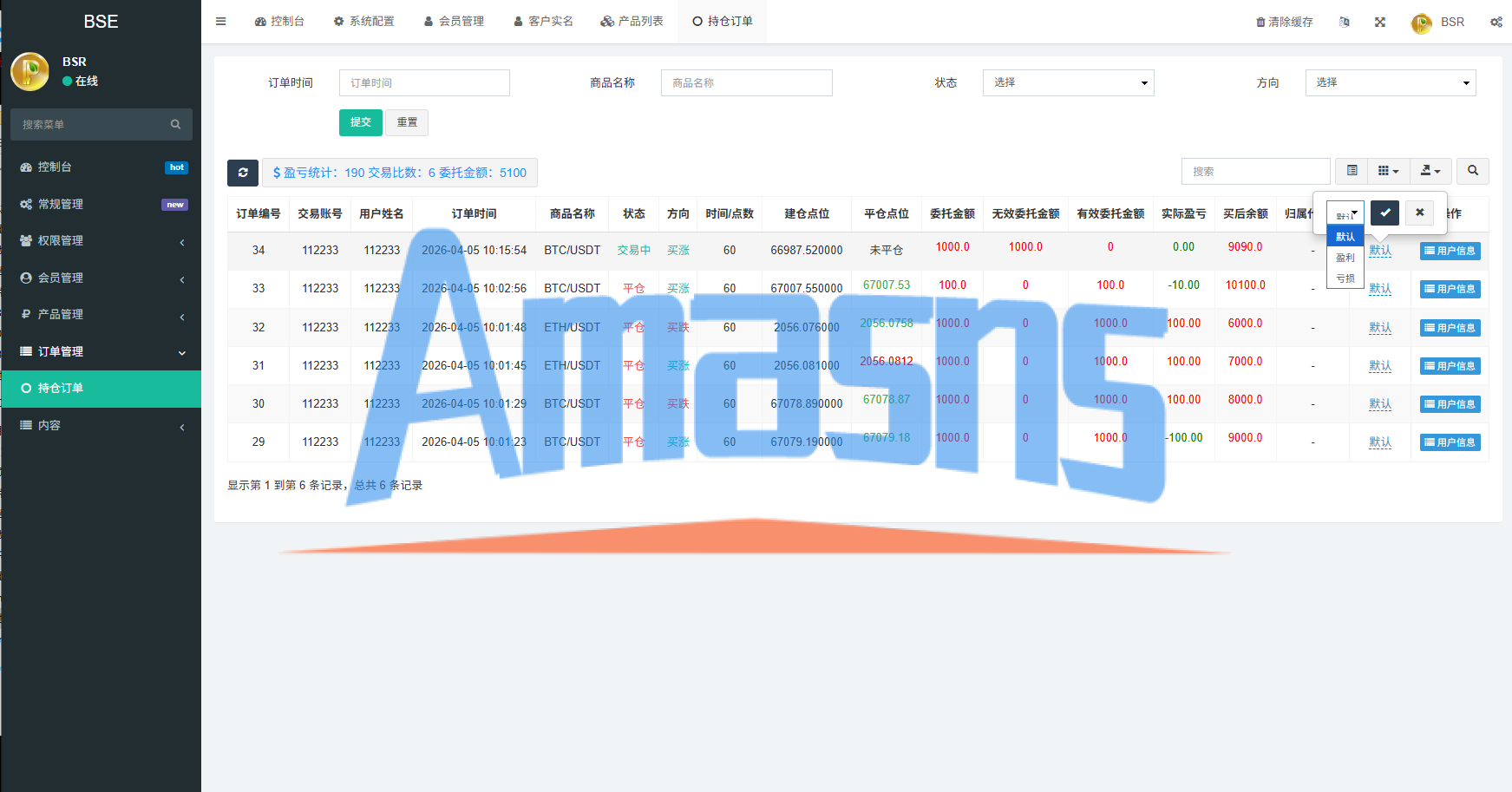The image size is (1512, 792).
Task: Open 控制台 in the sidebar
Action: pos(101,167)
